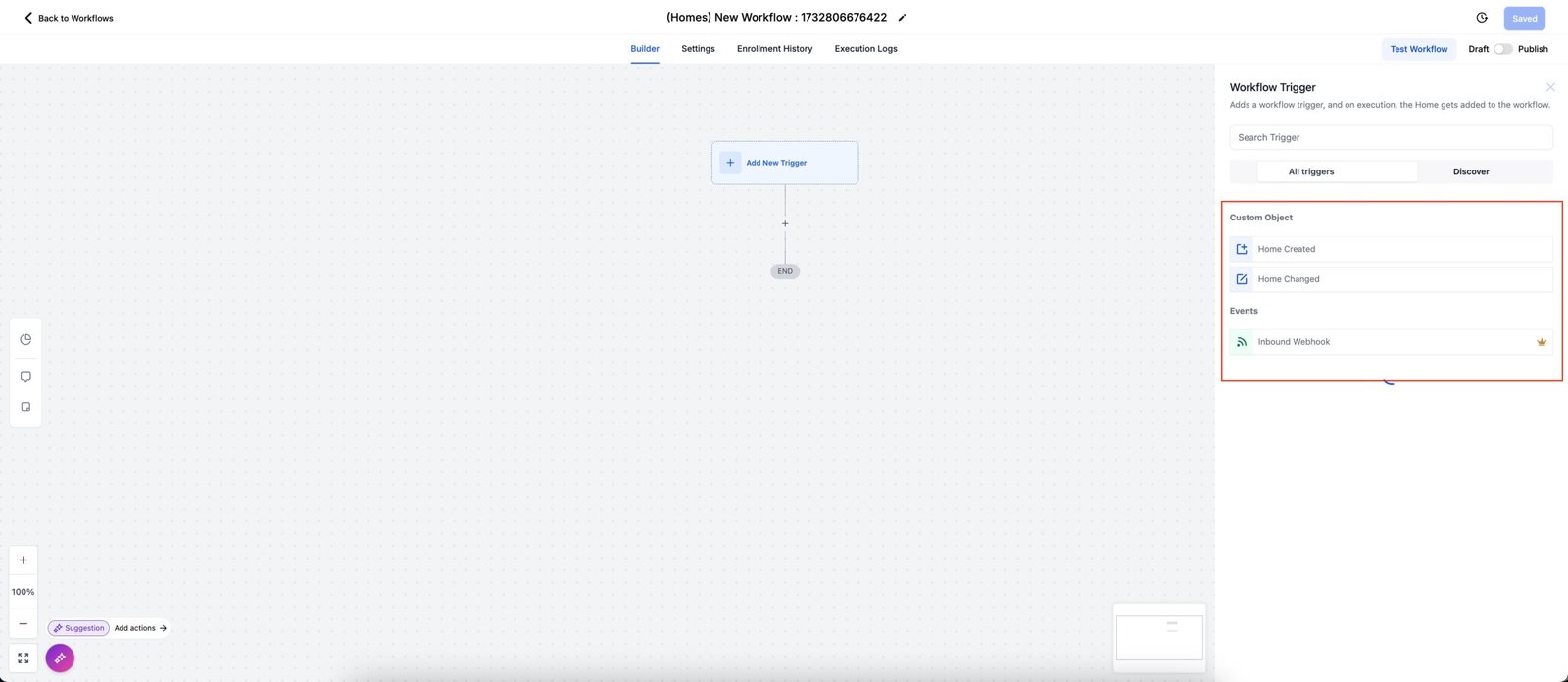The width and height of the screenshot is (1568, 682).
Task: Click the pencil icon to rename workflow
Action: click(x=902, y=18)
